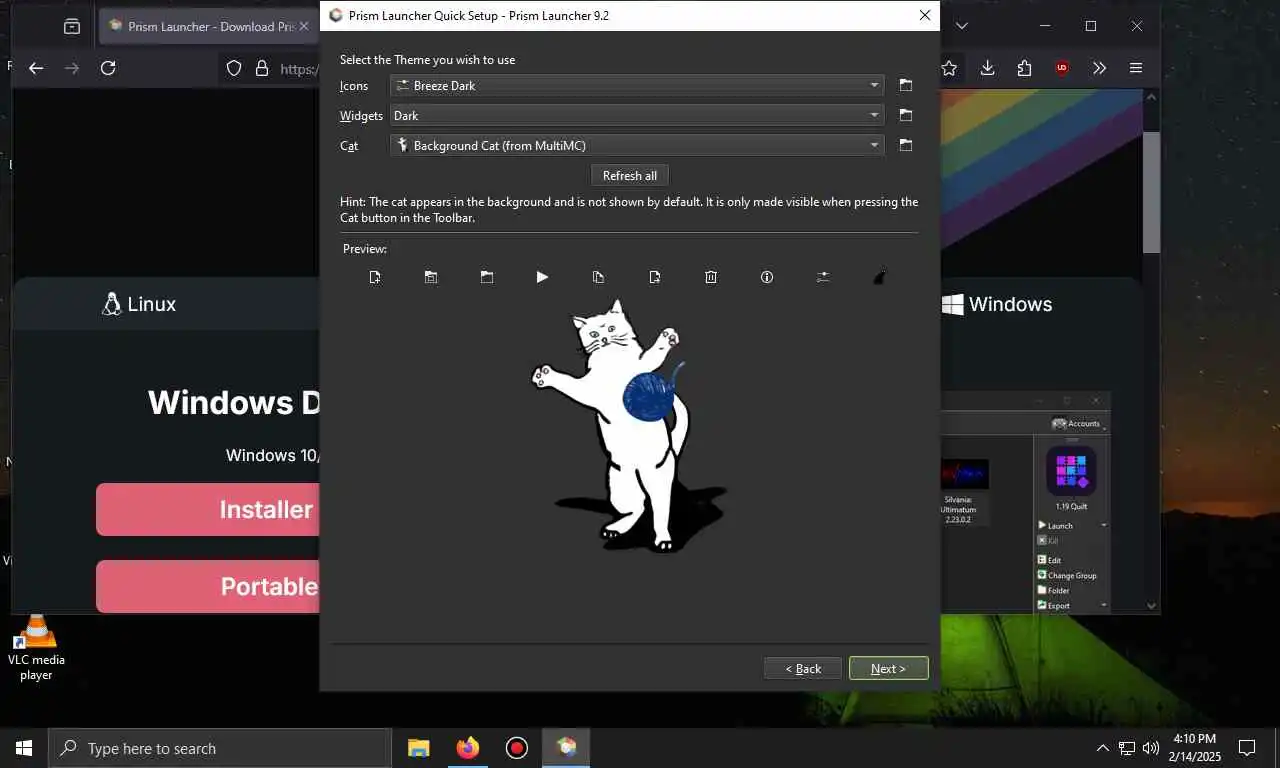Screen dimensions: 1280x768
Task: Click the launch play preview icon
Action: pos(542,277)
